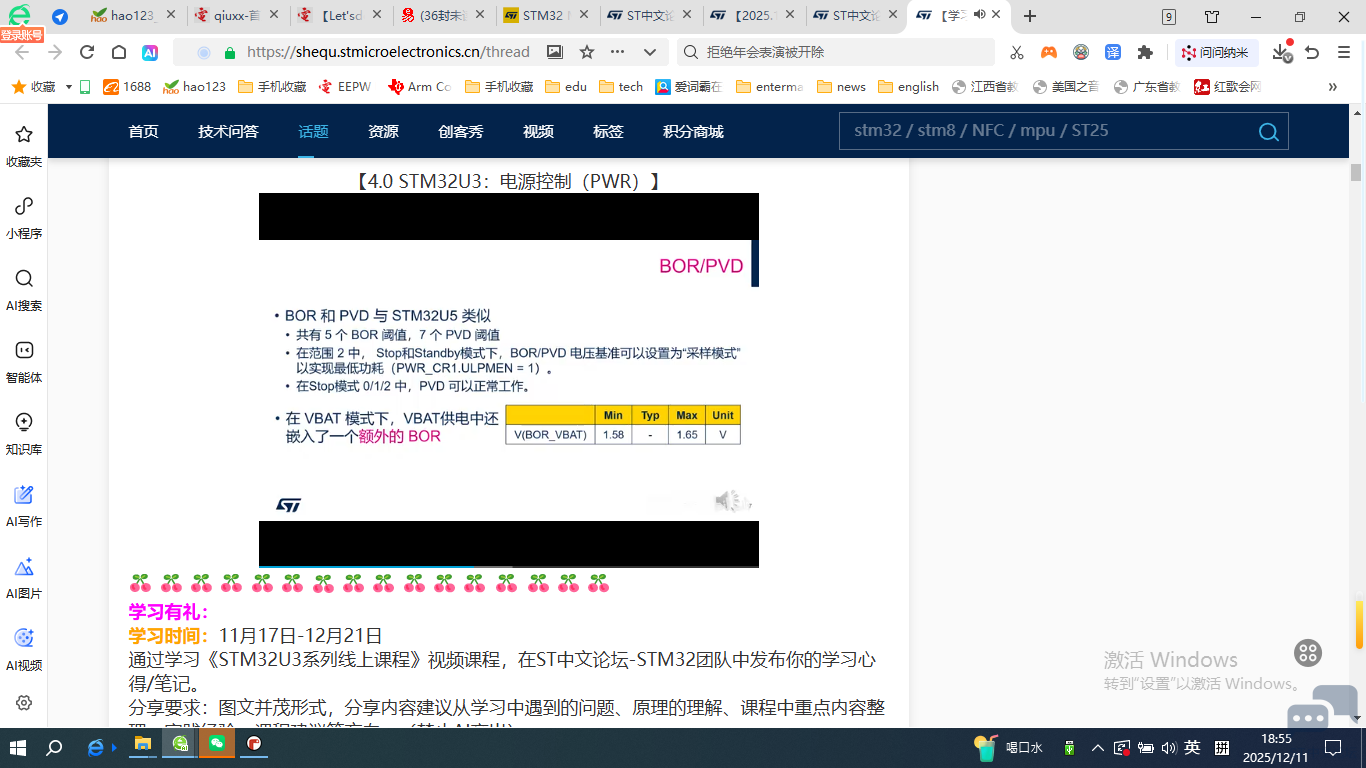Toggle the 英 input language indicator
Image resolution: width=1366 pixels, height=768 pixels.
(1192, 747)
